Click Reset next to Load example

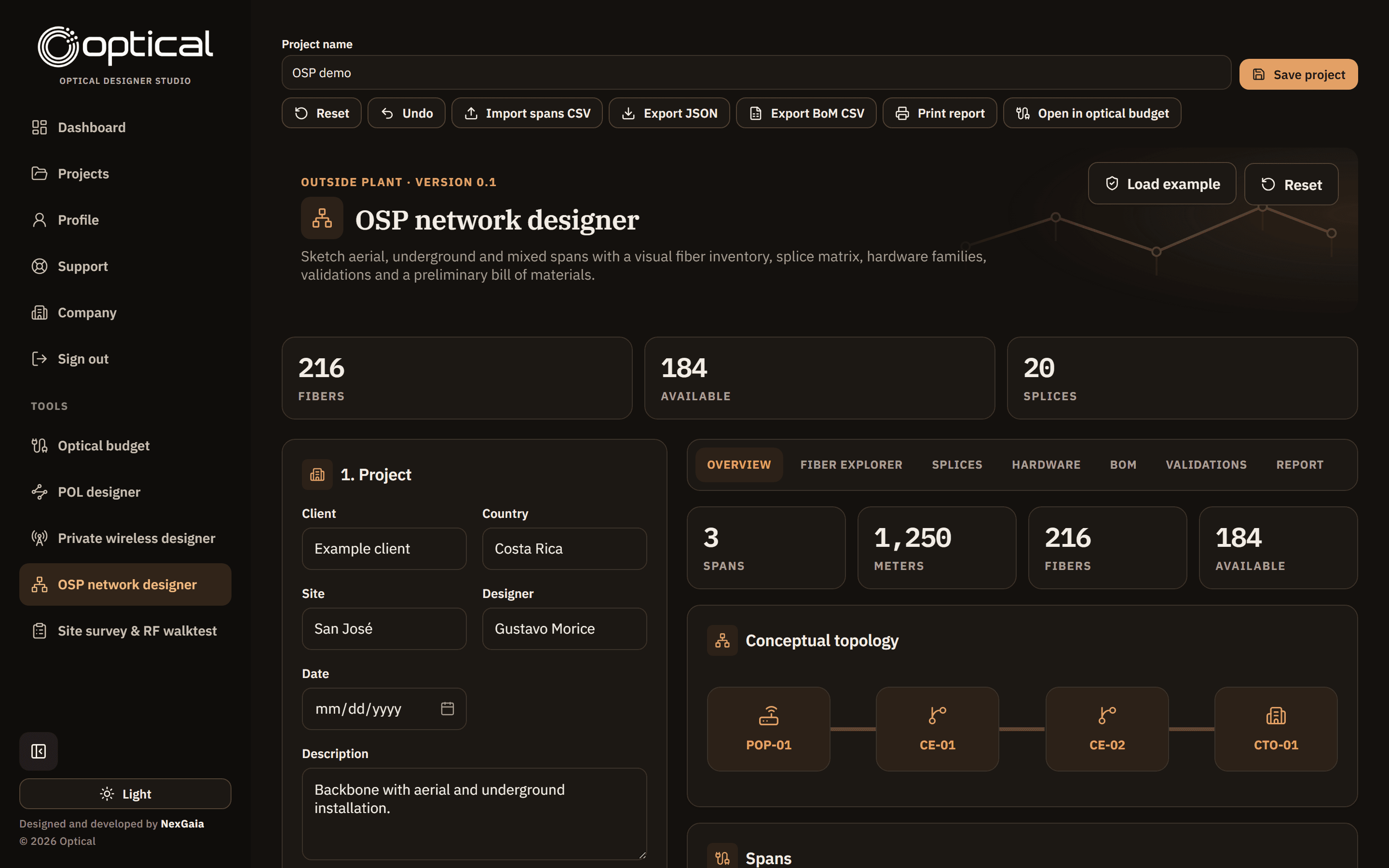[x=1292, y=184]
